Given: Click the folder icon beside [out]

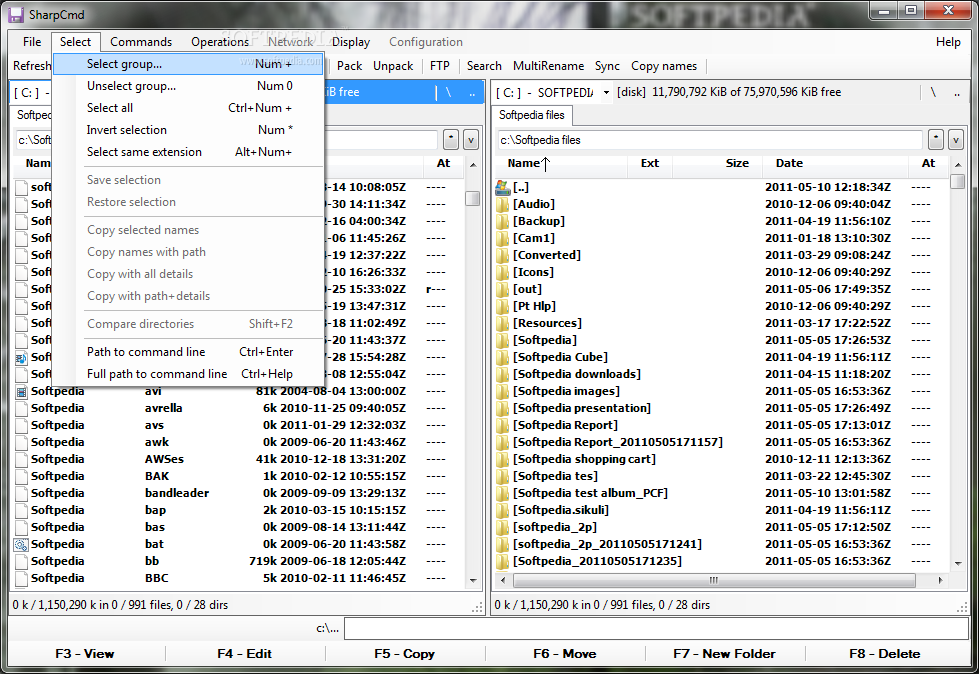Looking at the screenshot, I should [x=503, y=289].
